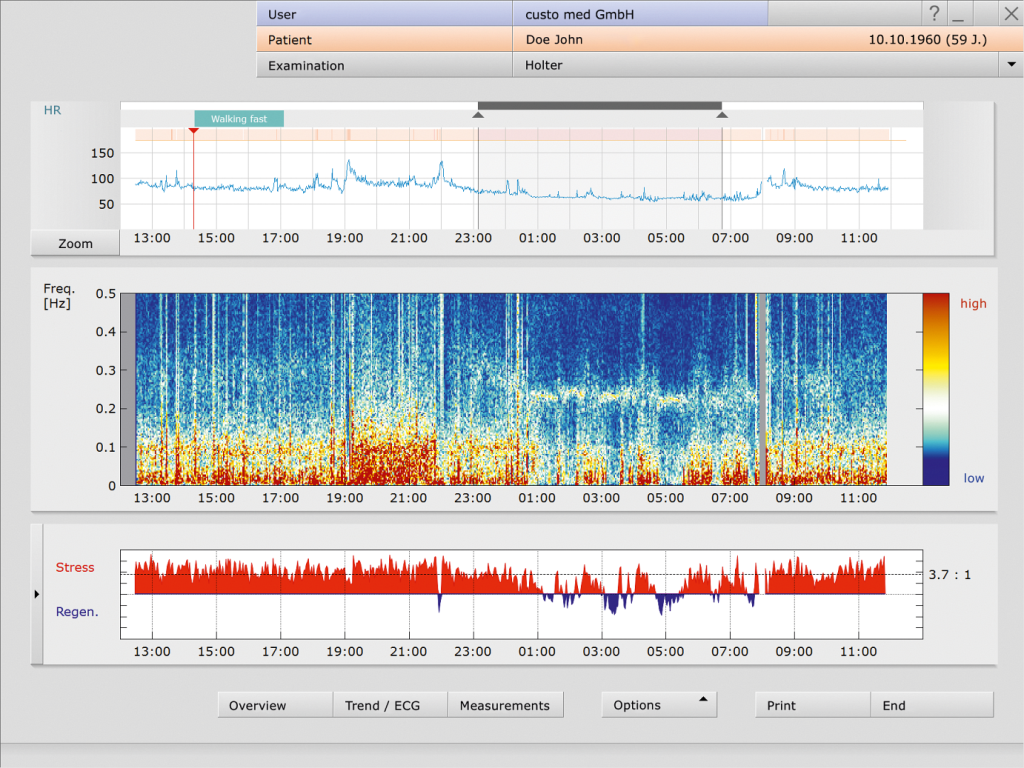The height and width of the screenshot is (768, 1024).
Task: Open the Options pop-up menu
Action: pyautogui.click(x=659, y=705)
